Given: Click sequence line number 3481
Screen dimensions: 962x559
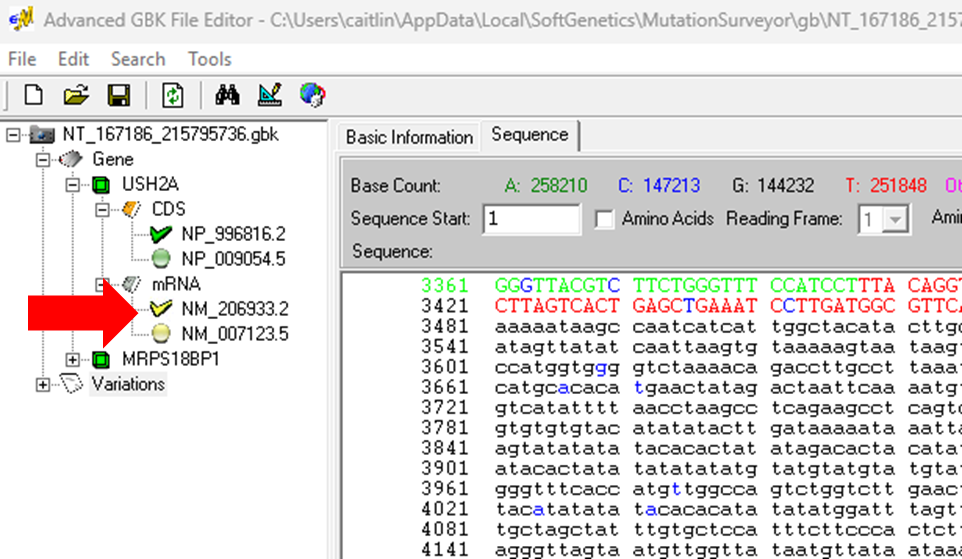Looking at the screenshot, I should click(x=445, y=326).
